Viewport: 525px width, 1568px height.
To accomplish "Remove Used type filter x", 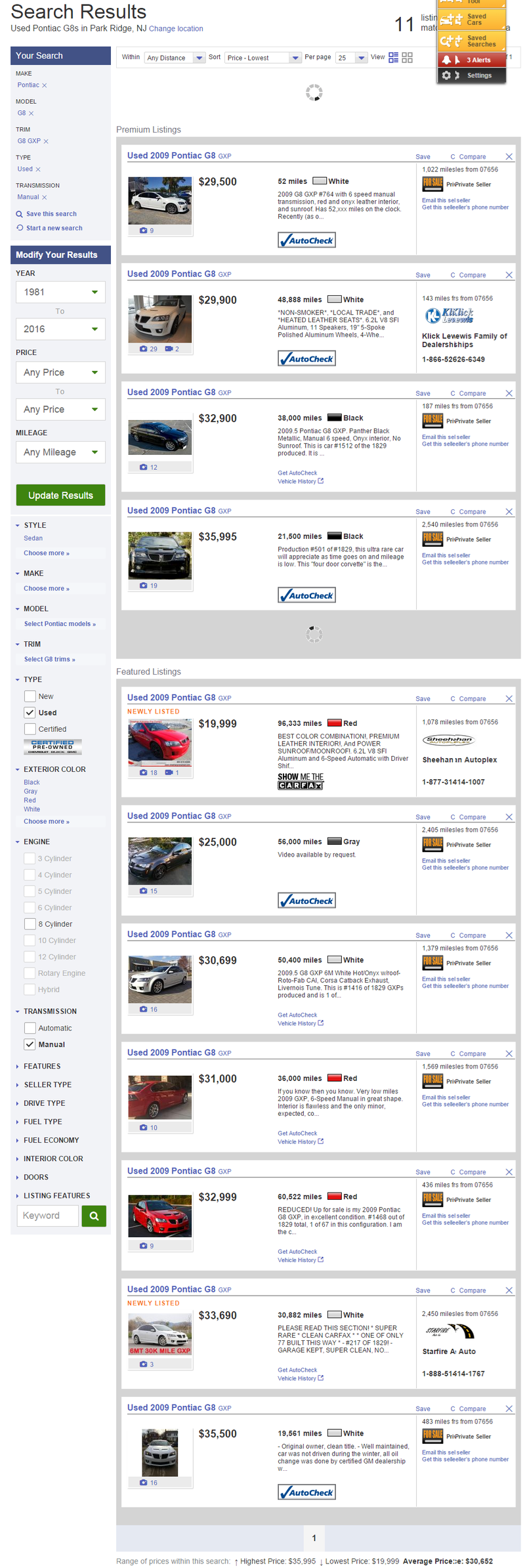I will [x=38, y=169].
